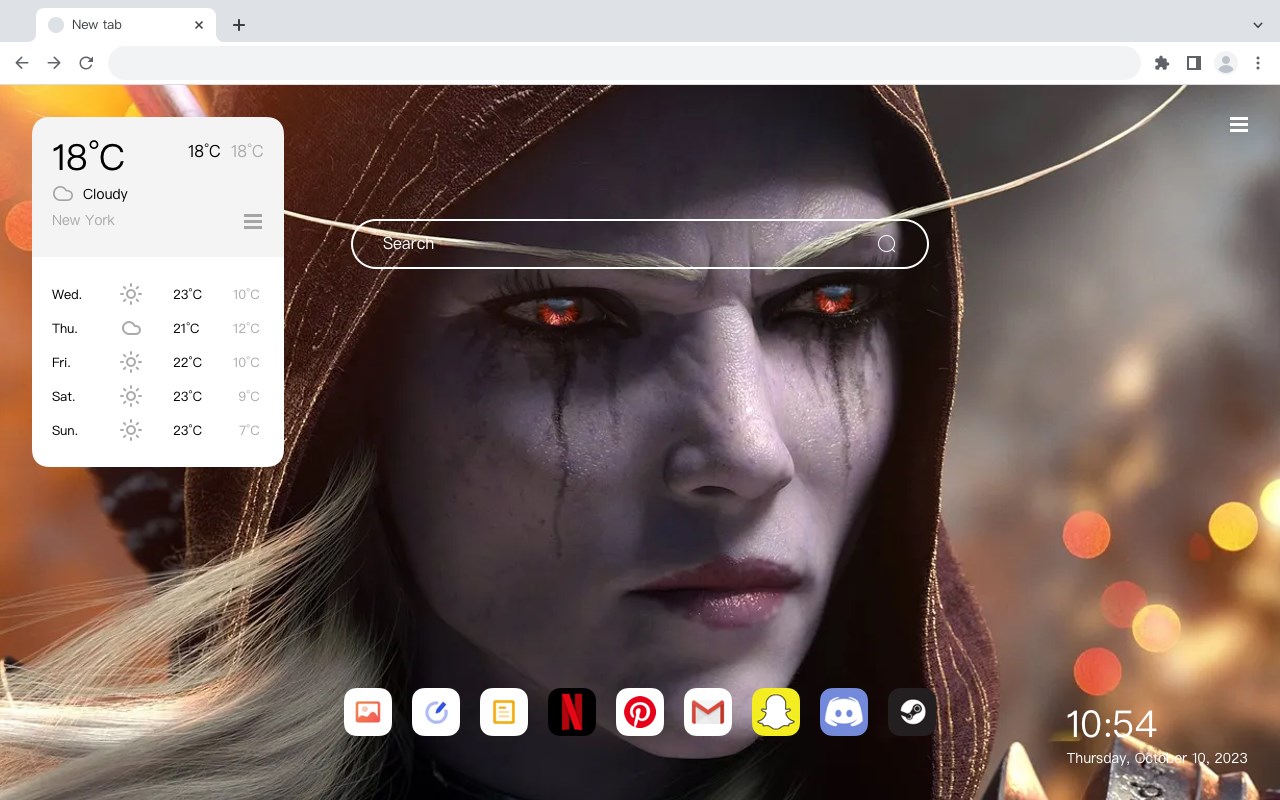Open the profile avatar menu

tap(1226, 63)
